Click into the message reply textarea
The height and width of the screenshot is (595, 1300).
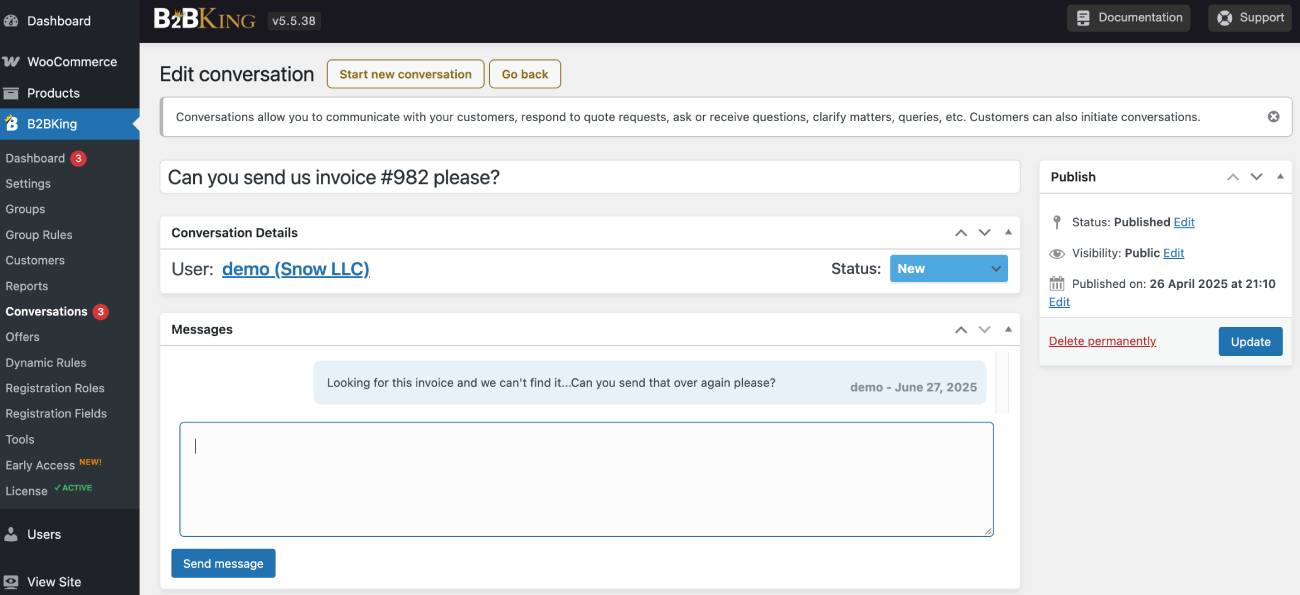click(586, 479)
